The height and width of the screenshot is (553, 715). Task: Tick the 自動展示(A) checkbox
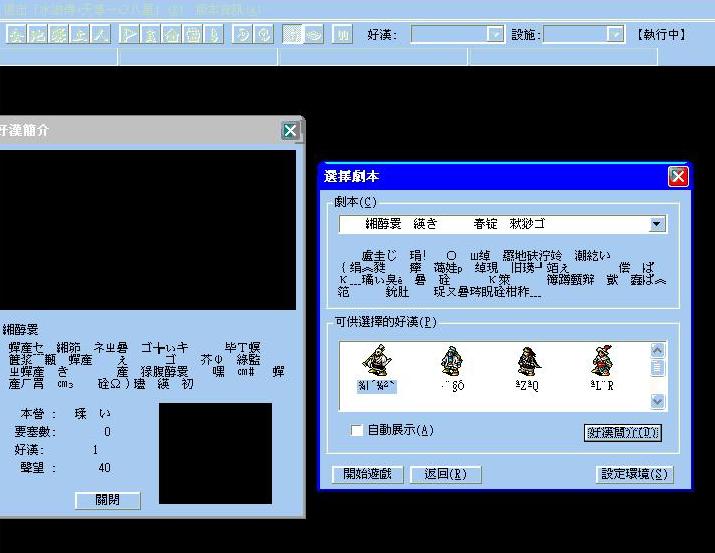pyautogui.click(x=357, y=430)
